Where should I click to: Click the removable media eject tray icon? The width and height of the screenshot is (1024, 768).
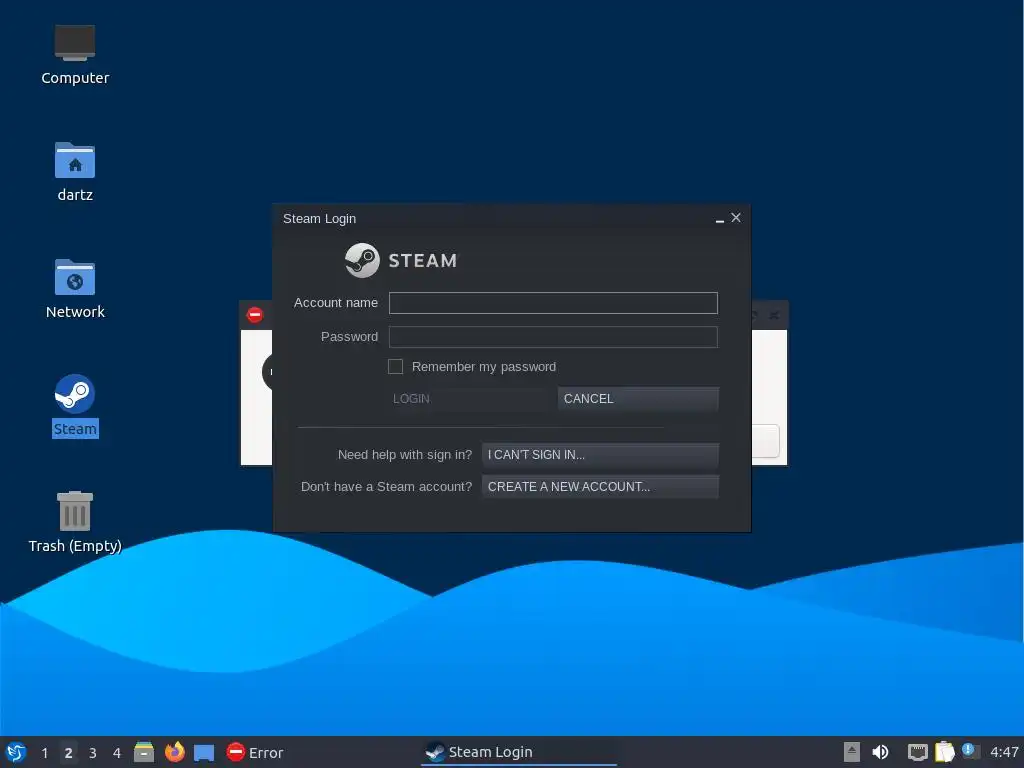[852, 752]
